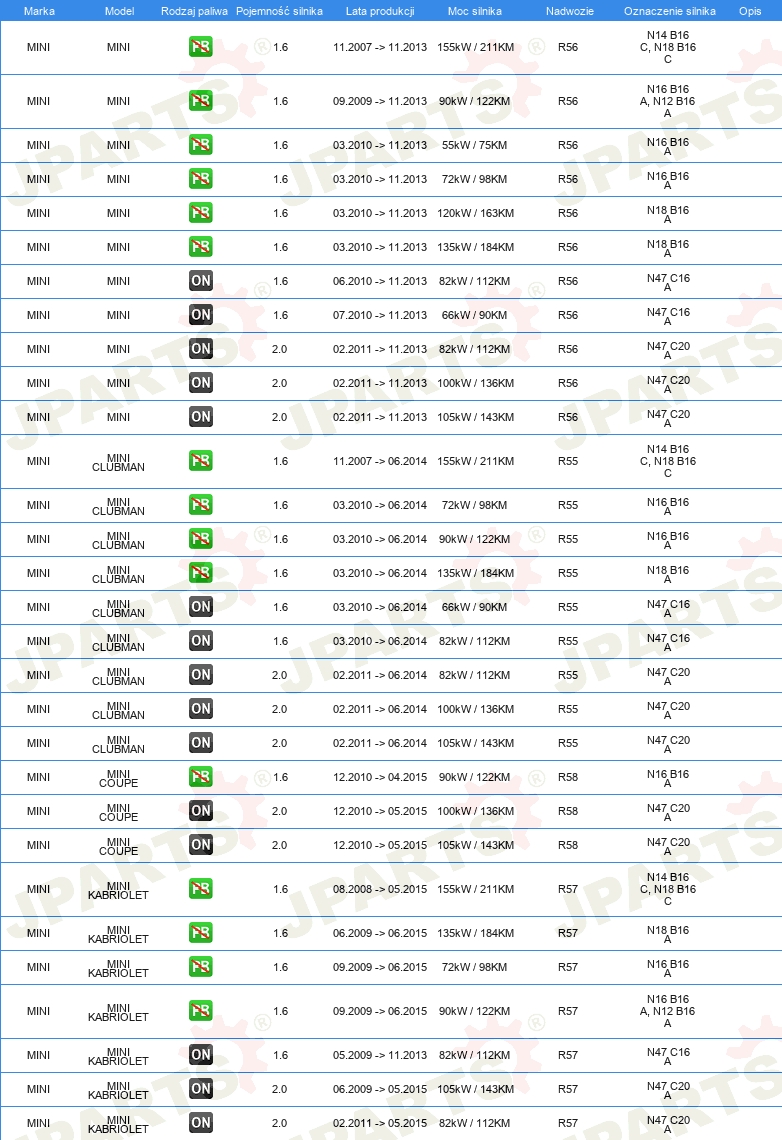
Task: Click 'MINI KABRIOLET' model cell in the 155kW/211KM row
Action: click(118, 891)
